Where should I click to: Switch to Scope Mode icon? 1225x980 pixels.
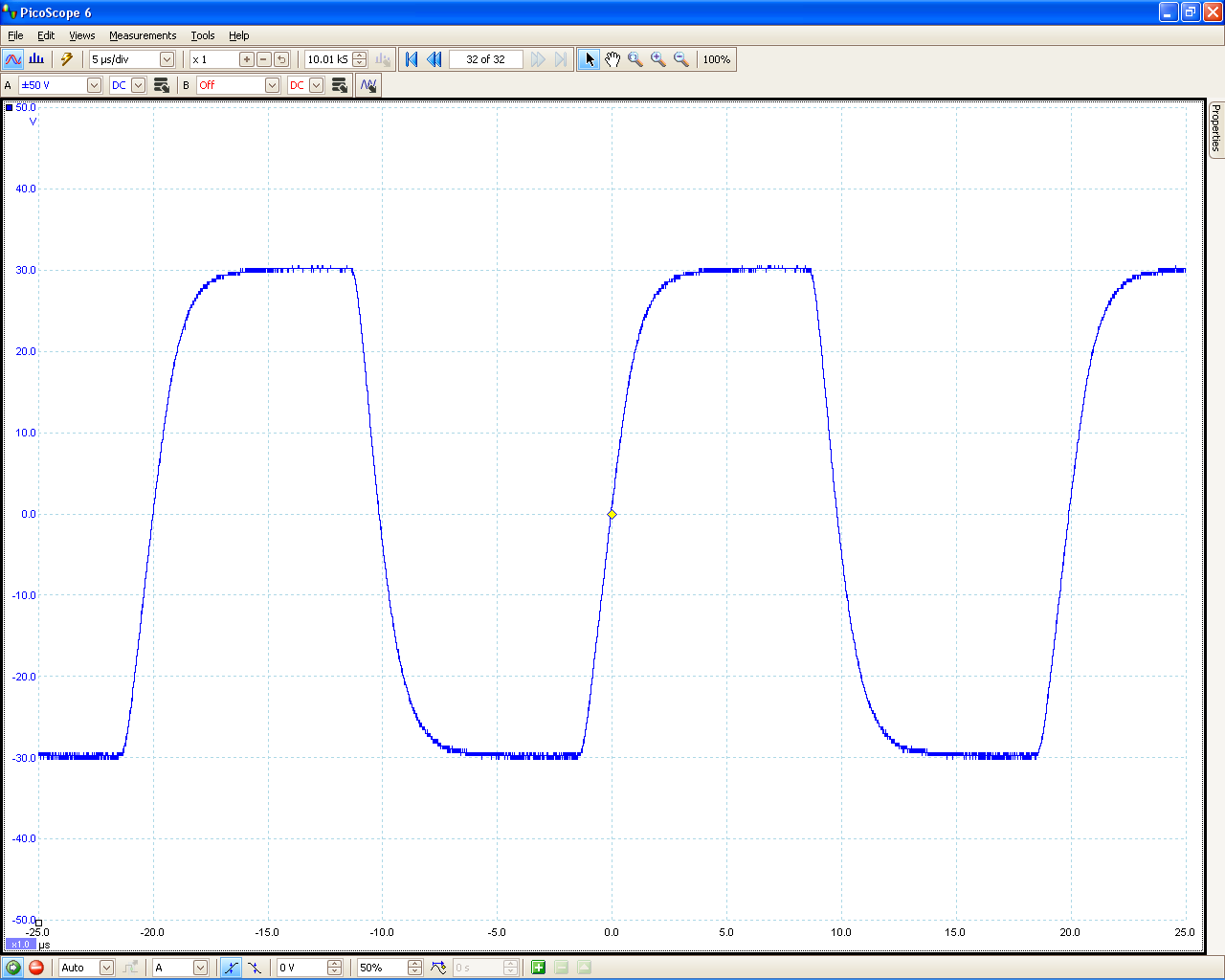12,59
